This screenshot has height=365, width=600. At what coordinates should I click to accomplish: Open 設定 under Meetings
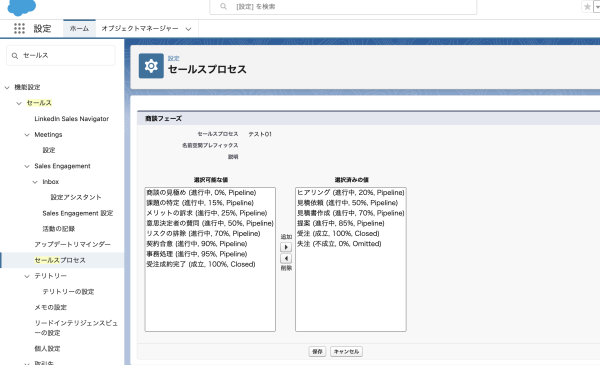click(49, 150)
